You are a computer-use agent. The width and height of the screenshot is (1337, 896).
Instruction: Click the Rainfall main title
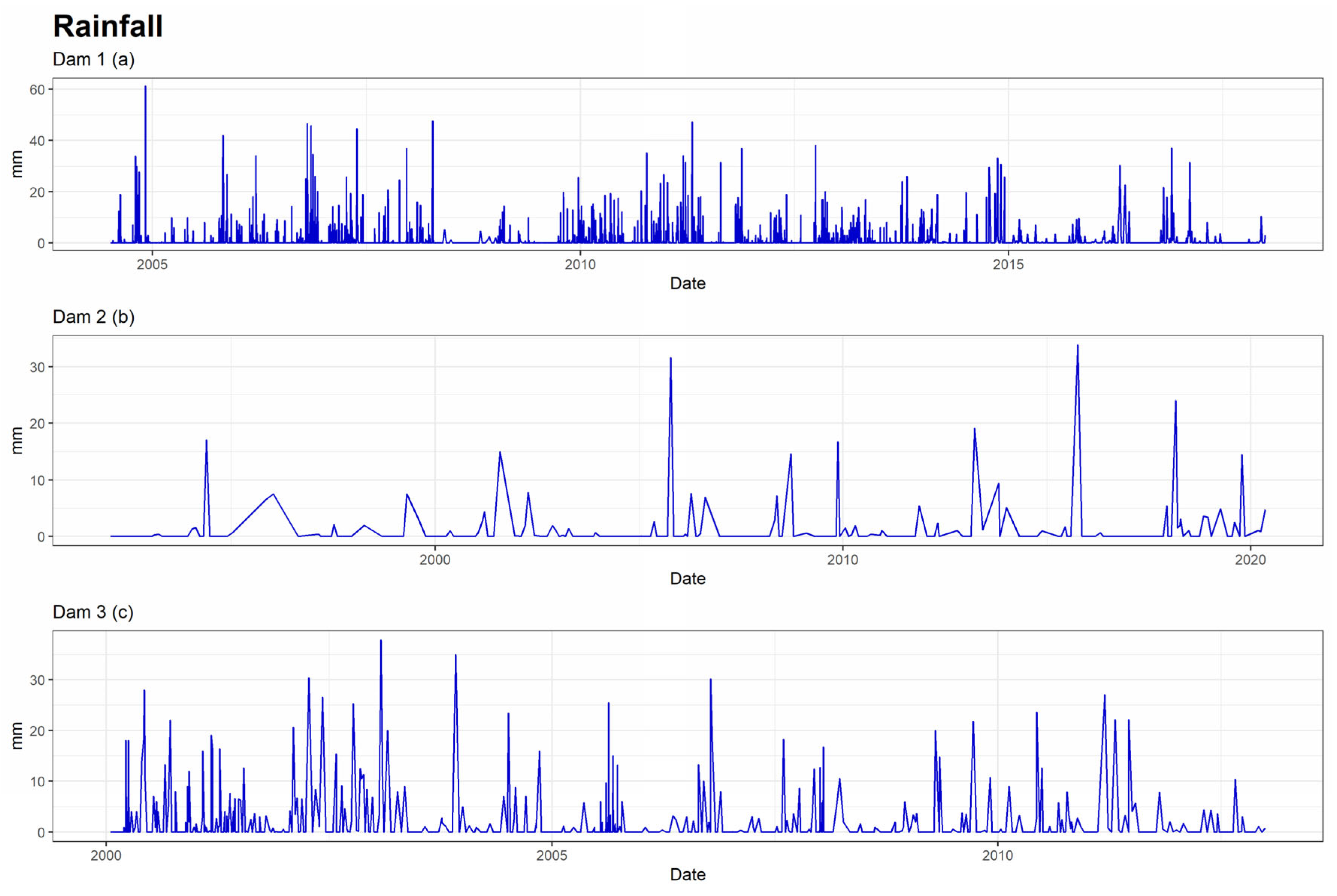107,26
